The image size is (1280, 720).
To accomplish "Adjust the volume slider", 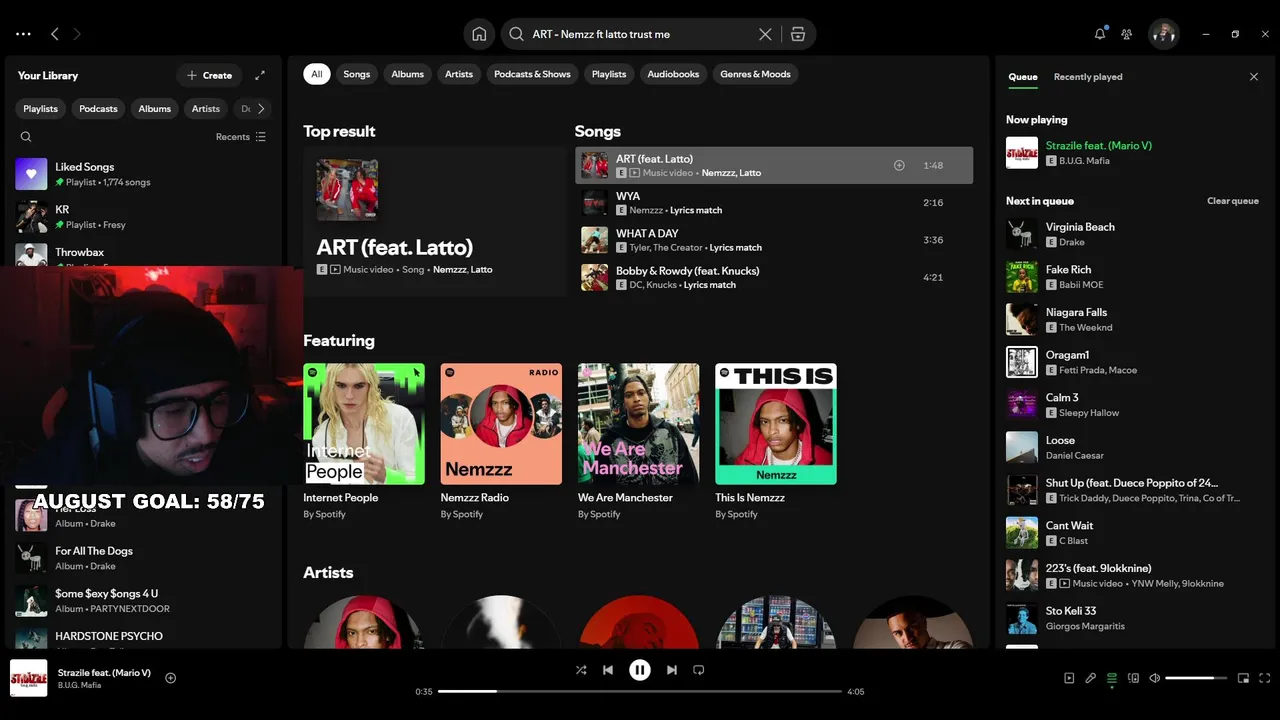I will point(1196,678).
